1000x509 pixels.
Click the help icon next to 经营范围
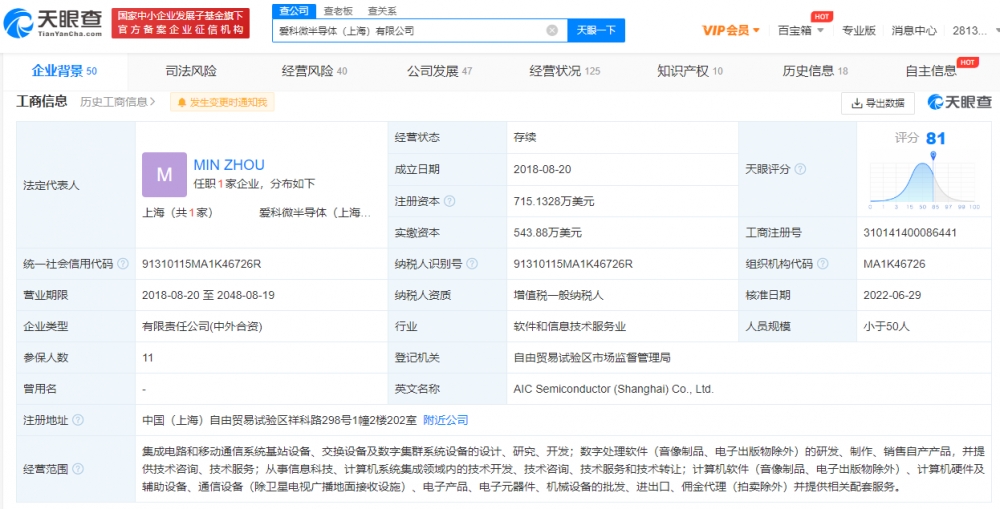pos(78,469)
